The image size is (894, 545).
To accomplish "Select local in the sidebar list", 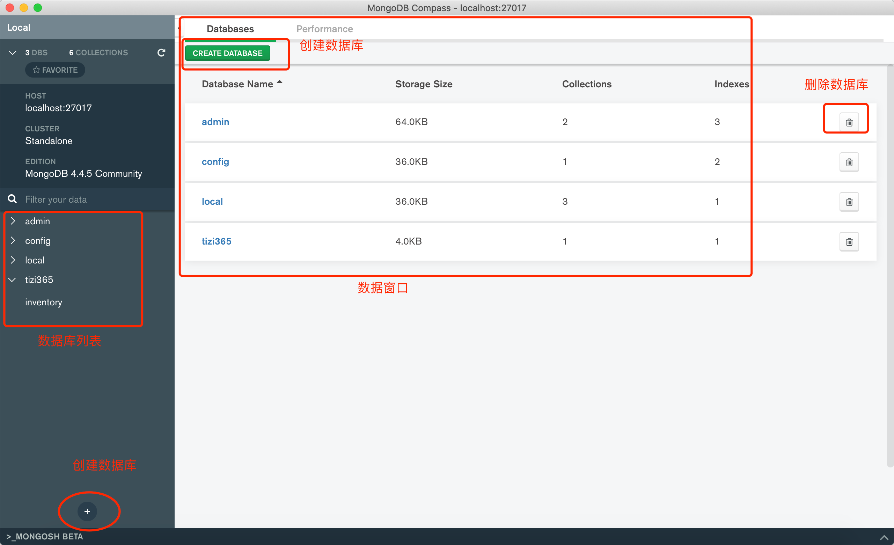I will coord(35,260).
